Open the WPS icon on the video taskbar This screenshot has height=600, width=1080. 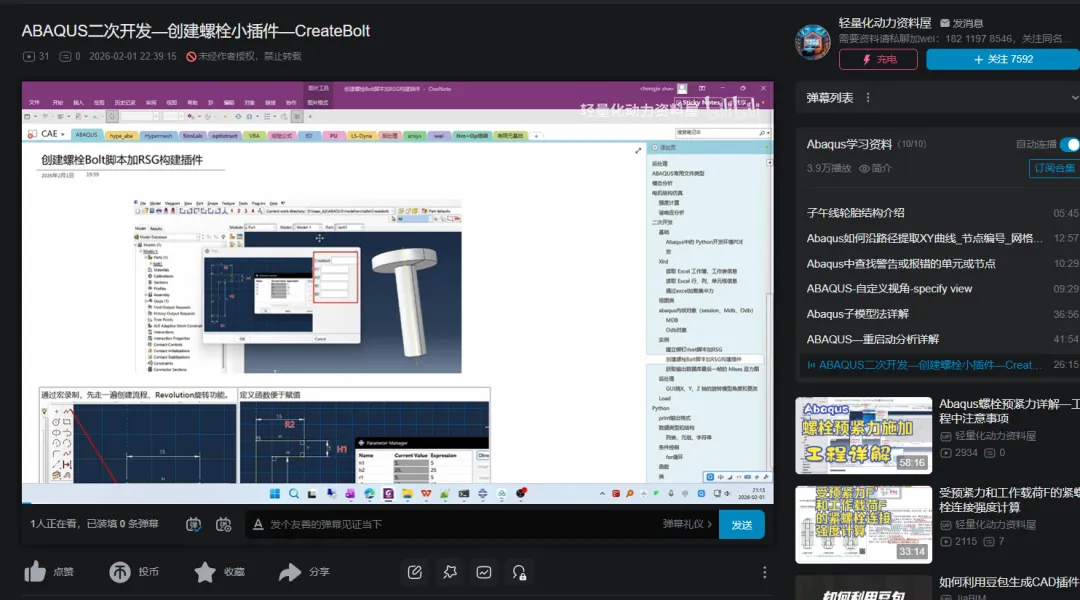426,493
